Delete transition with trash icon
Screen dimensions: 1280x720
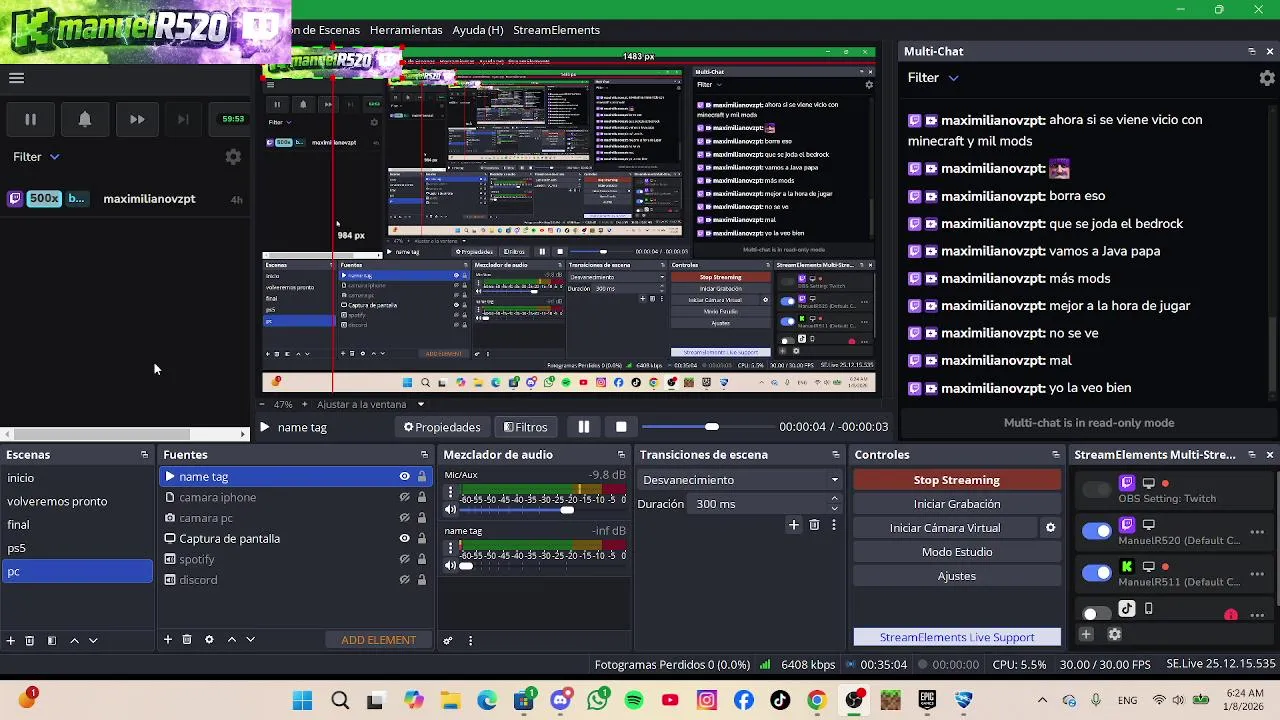pos(814,525)
